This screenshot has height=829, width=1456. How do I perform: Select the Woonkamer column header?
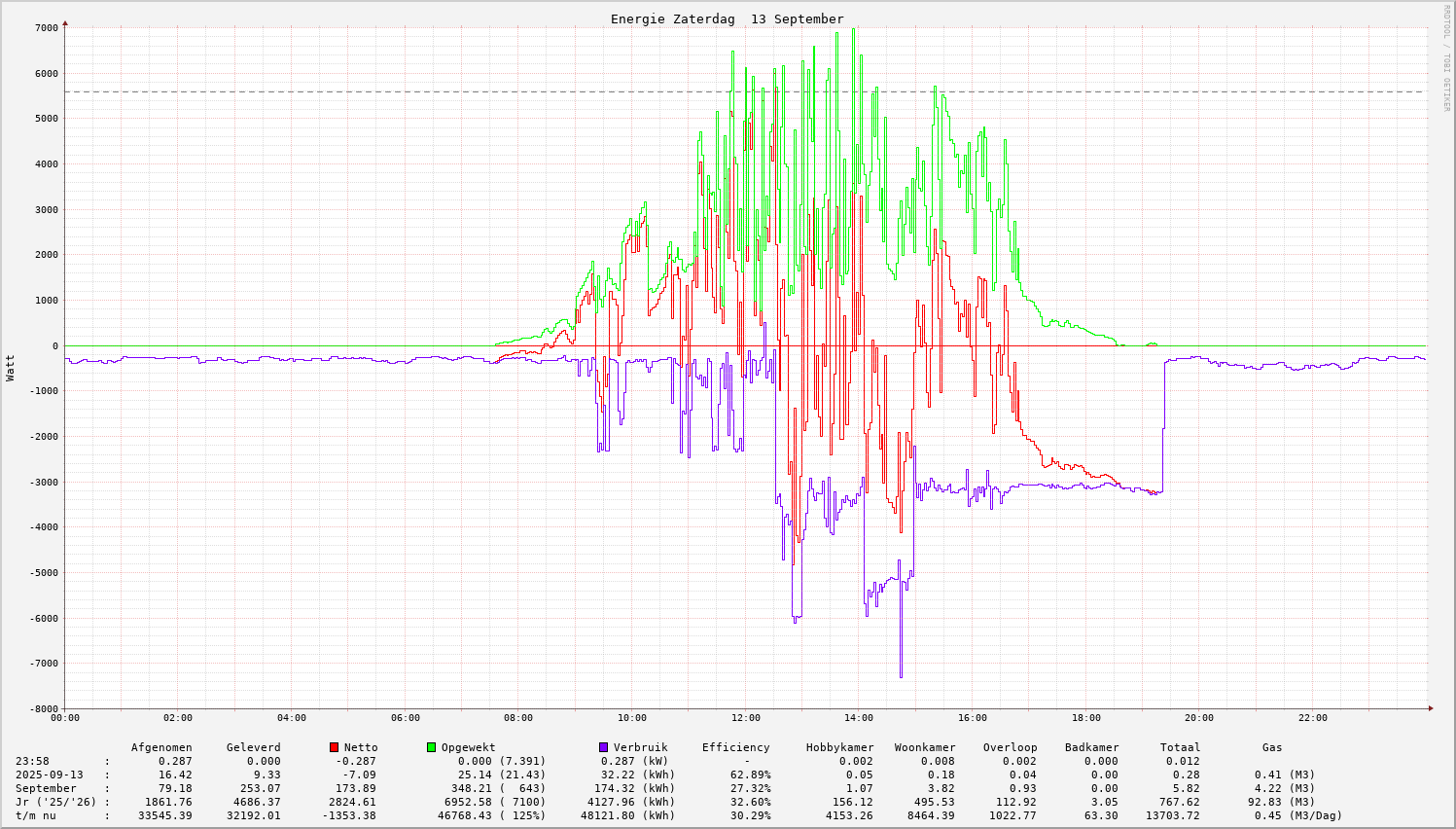(x=925, y=747)
